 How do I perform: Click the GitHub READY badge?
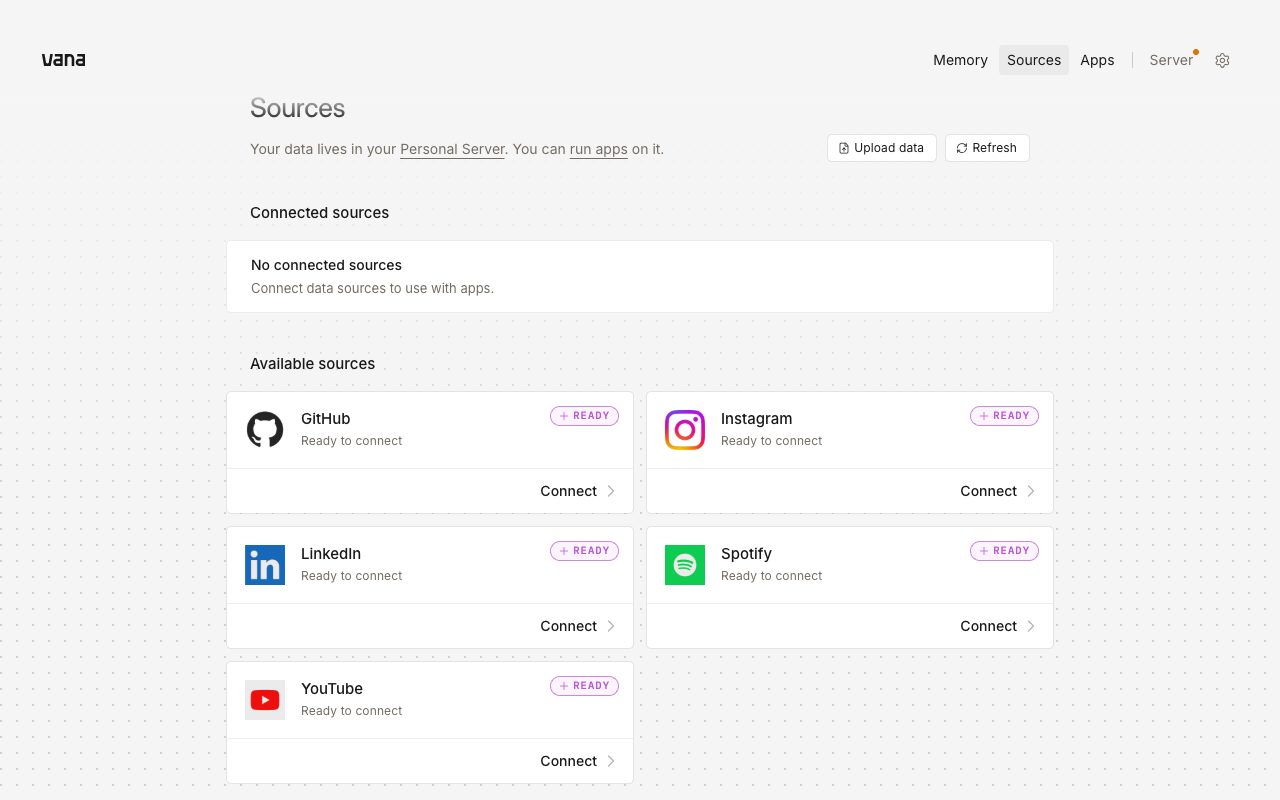click(584, 416)
